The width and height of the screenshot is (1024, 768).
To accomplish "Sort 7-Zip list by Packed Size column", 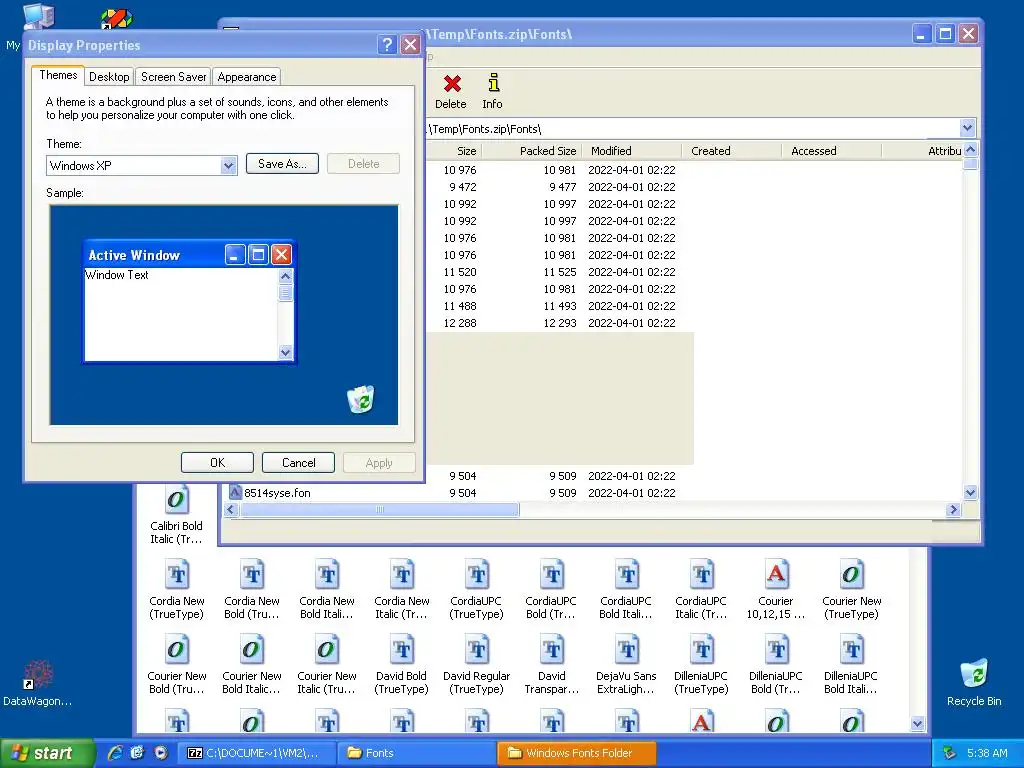I will coord(532,151).
